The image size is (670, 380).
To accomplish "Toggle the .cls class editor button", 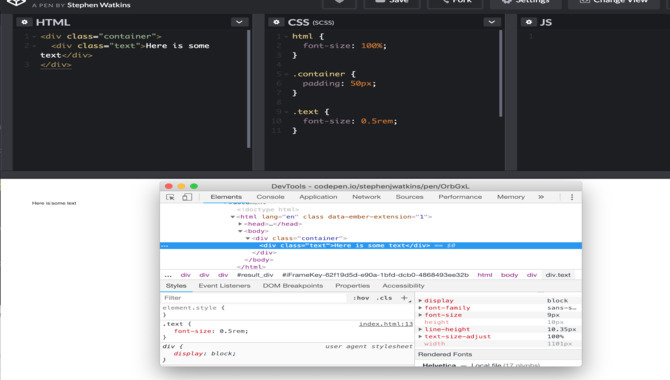I will pos(384,298).
